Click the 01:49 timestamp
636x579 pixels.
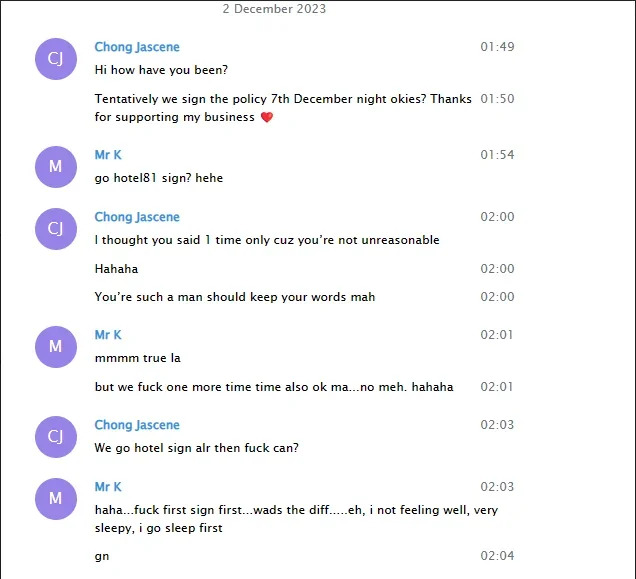[x=497, y=47]
